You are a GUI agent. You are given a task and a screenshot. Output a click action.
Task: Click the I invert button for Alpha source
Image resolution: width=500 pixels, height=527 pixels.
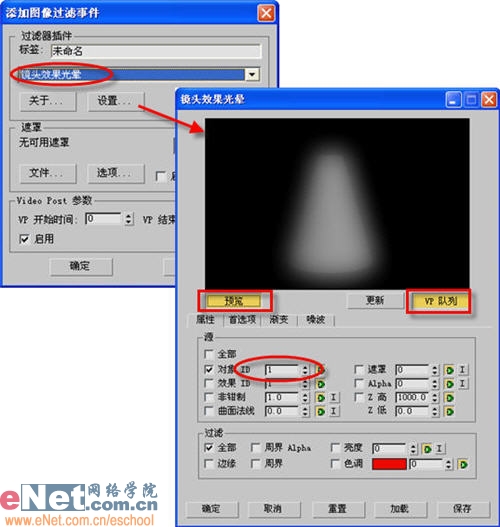click(462, 383)
